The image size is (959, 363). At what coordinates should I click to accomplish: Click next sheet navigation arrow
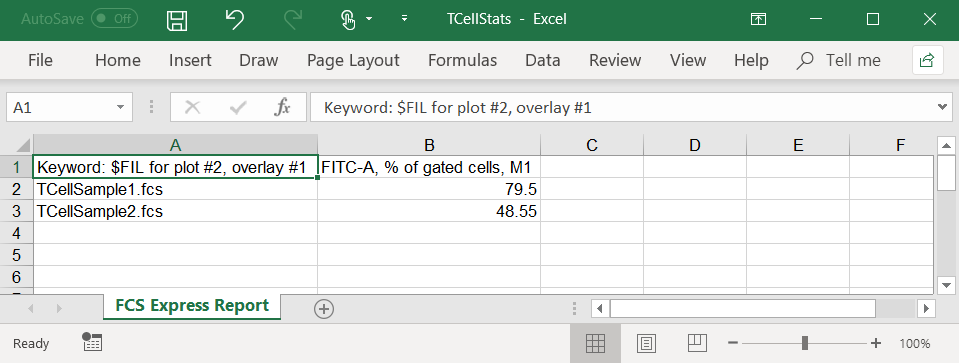tap(59, 309)
